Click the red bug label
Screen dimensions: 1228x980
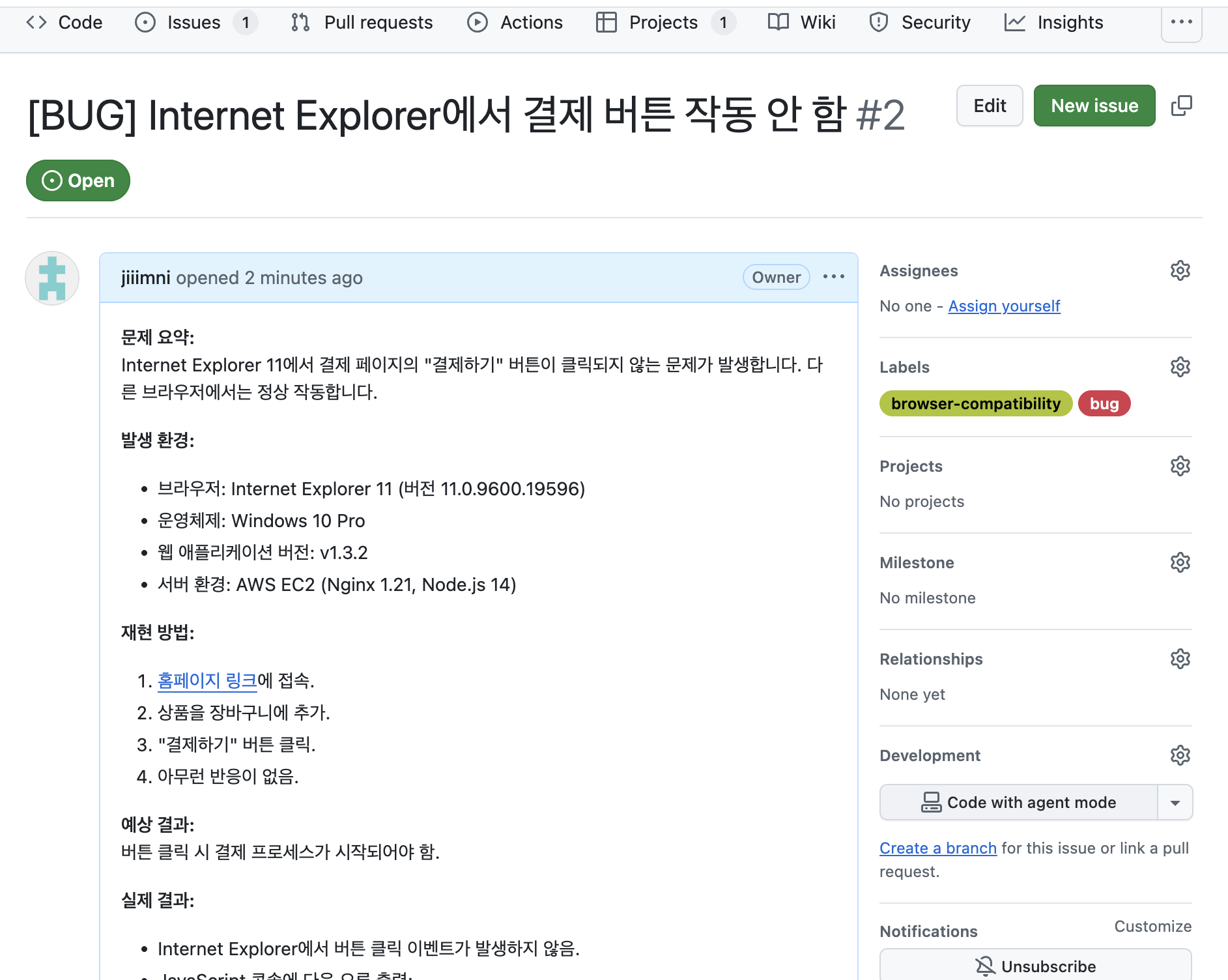[x=1104, y=403]
